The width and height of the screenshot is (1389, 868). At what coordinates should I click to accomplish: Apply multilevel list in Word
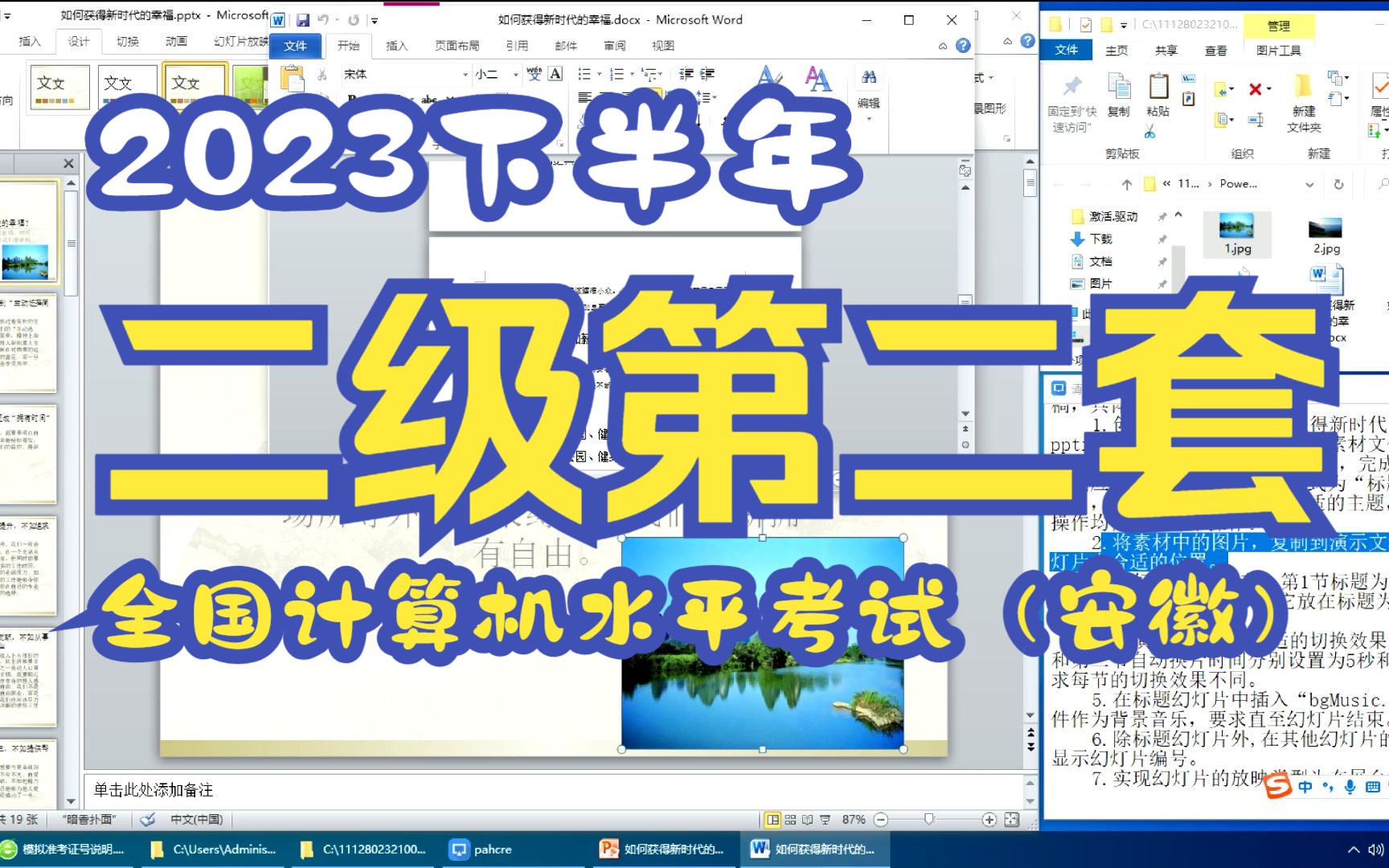(649, 74)
